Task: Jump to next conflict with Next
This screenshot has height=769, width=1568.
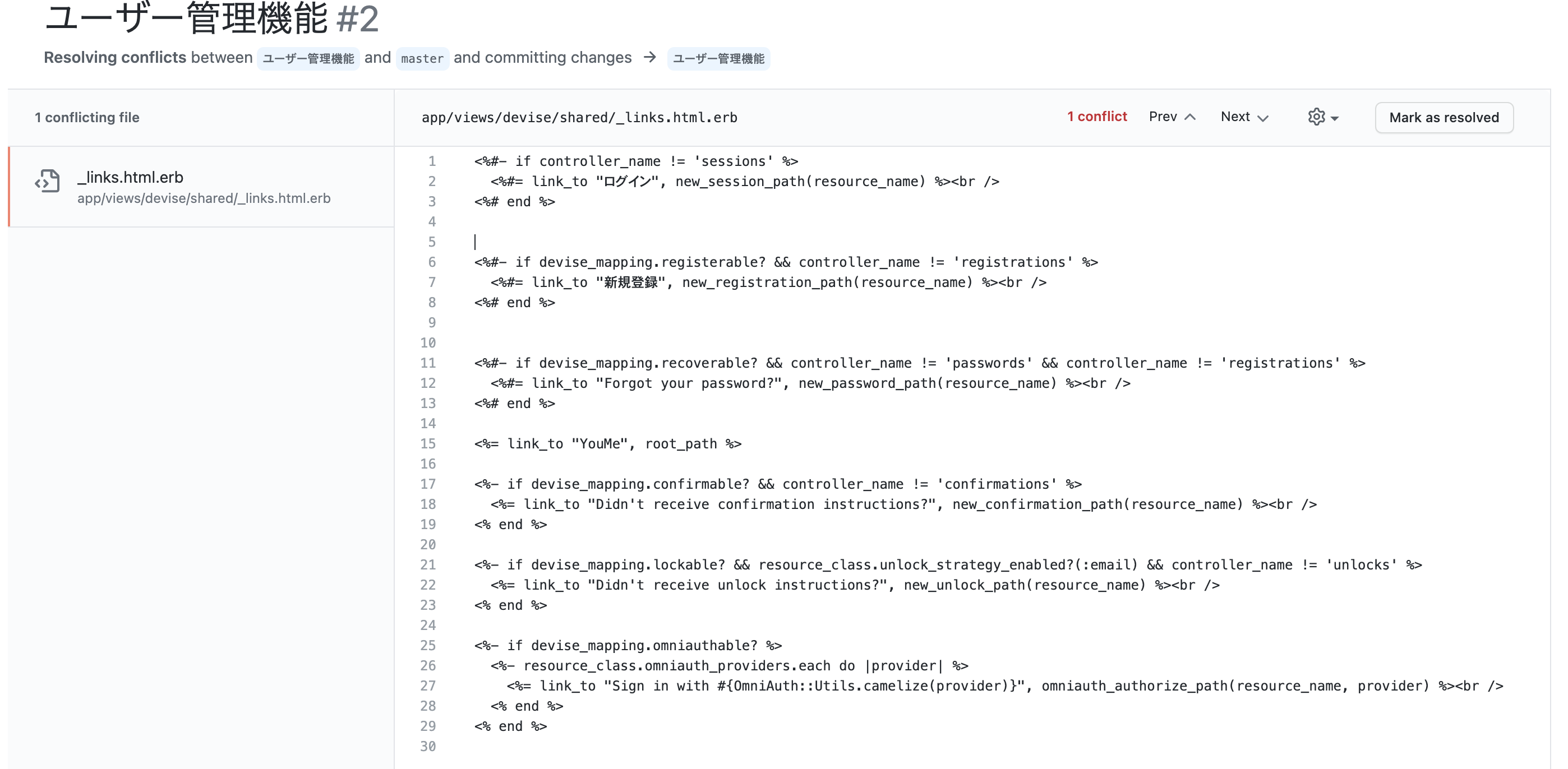Action: pyautogui.click(x=1235, y=117)
